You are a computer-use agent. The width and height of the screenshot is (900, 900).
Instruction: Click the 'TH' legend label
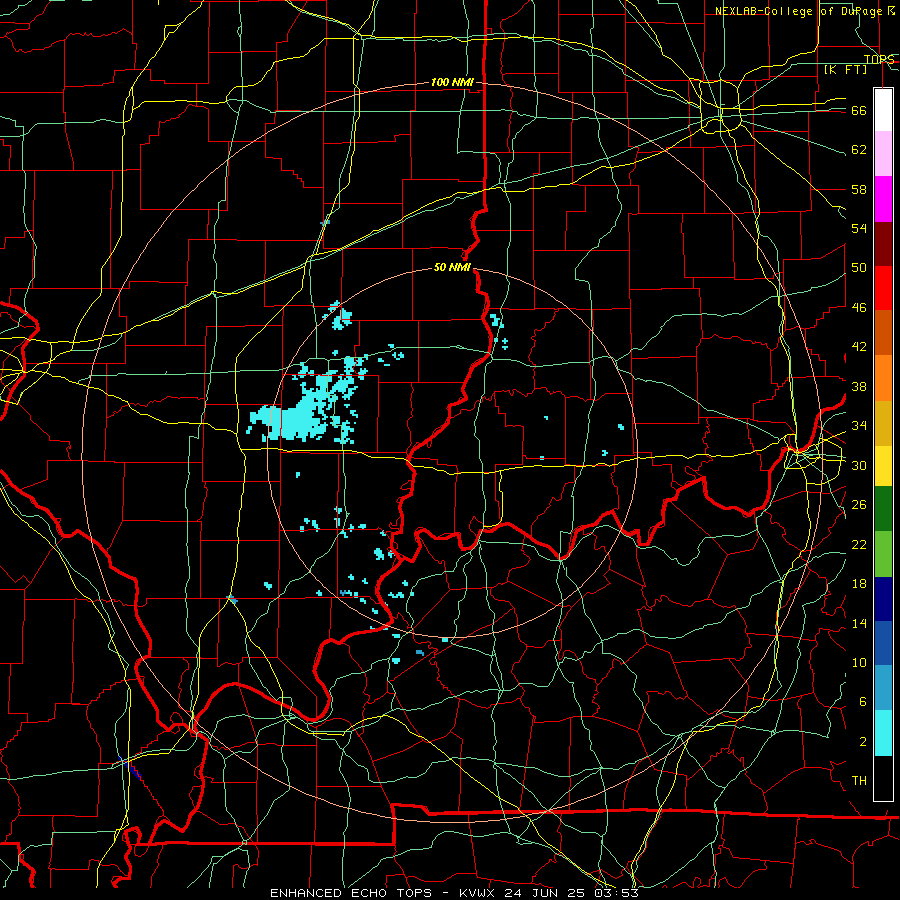[859, 781]
